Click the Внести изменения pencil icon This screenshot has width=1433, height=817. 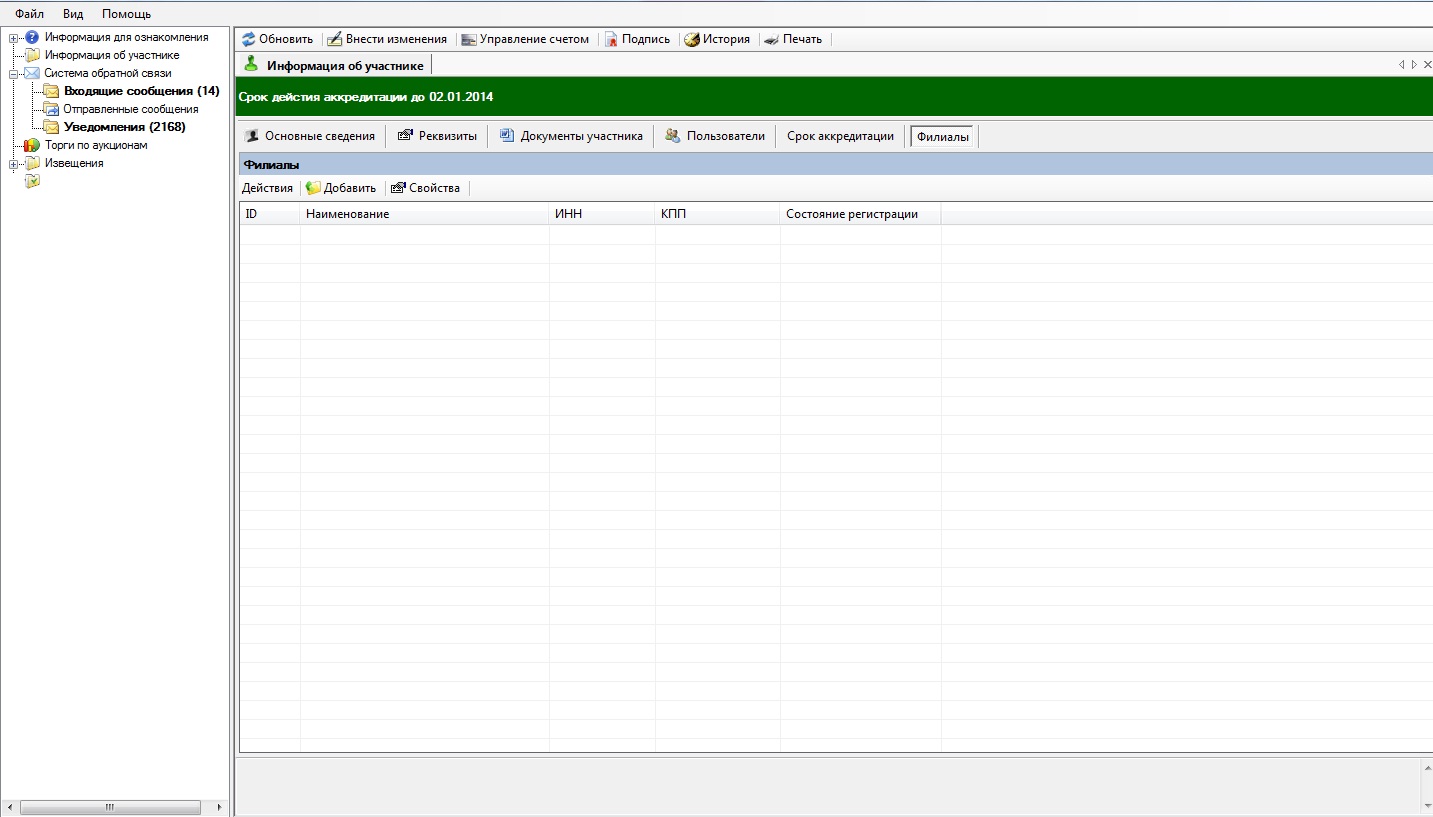coord(335,39)
